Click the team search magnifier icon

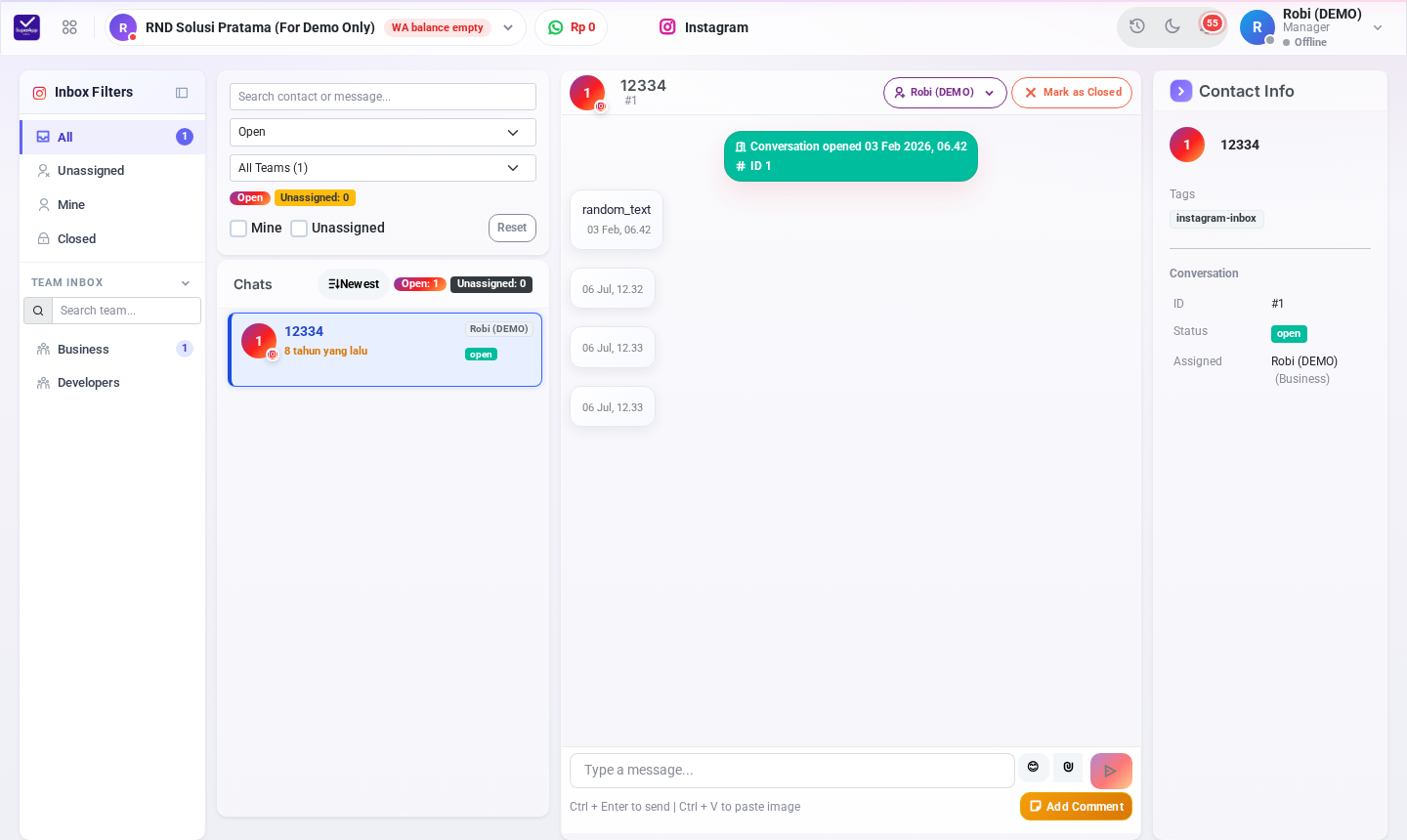(x=38, y=311)
